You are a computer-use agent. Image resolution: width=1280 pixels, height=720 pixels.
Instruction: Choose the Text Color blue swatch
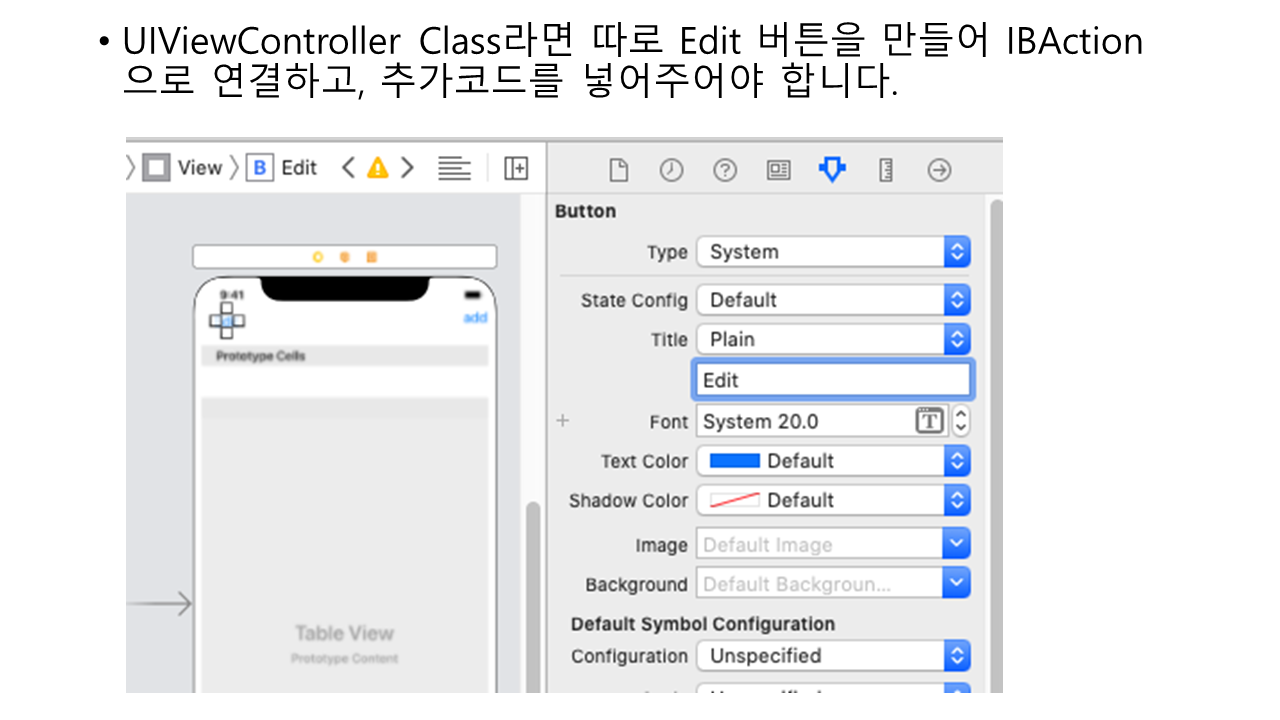point(734,461)
